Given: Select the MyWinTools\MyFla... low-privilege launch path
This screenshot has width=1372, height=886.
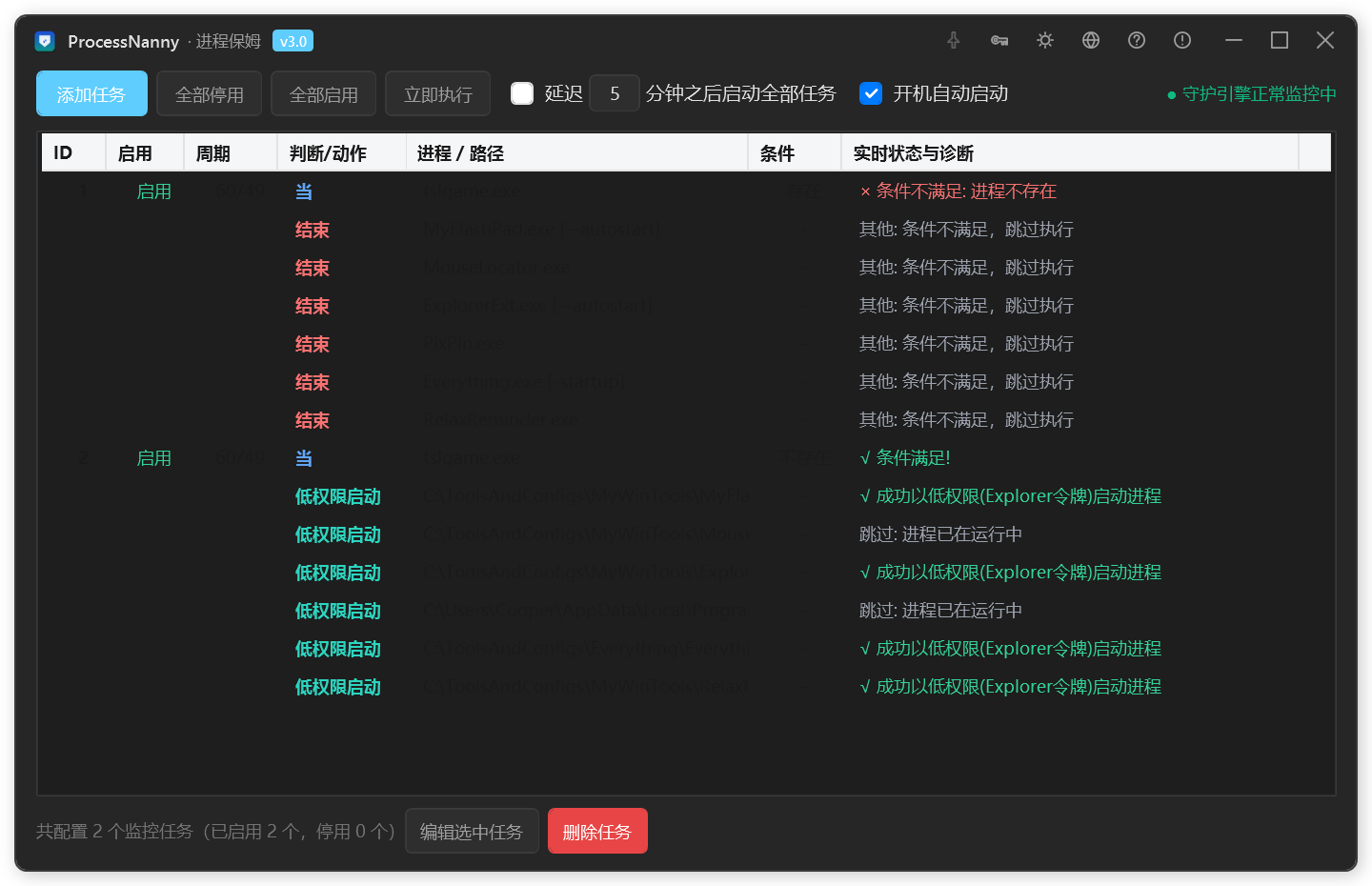Looking at the screenshot, I should (586, 496).
